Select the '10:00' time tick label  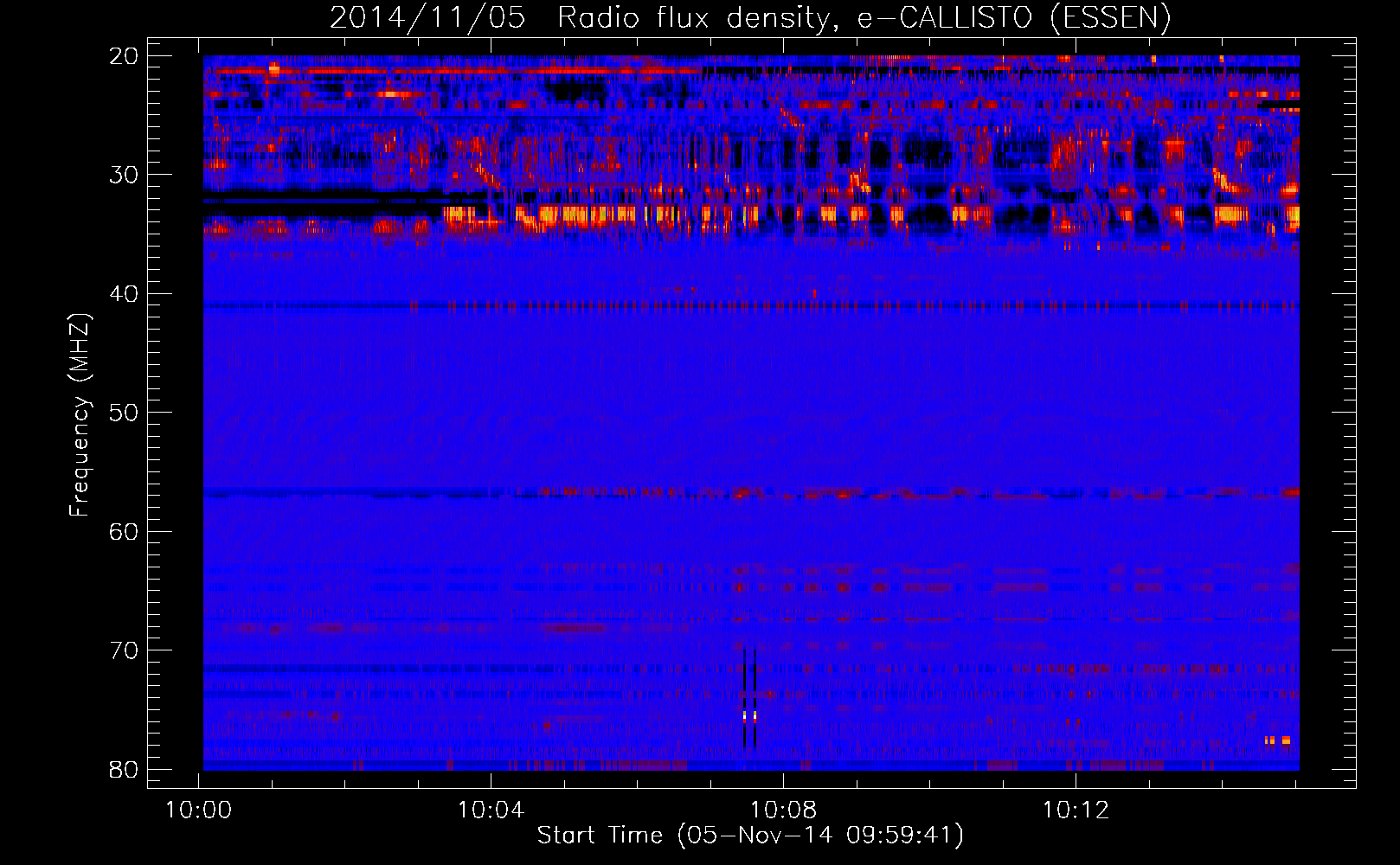pos(199,811)
